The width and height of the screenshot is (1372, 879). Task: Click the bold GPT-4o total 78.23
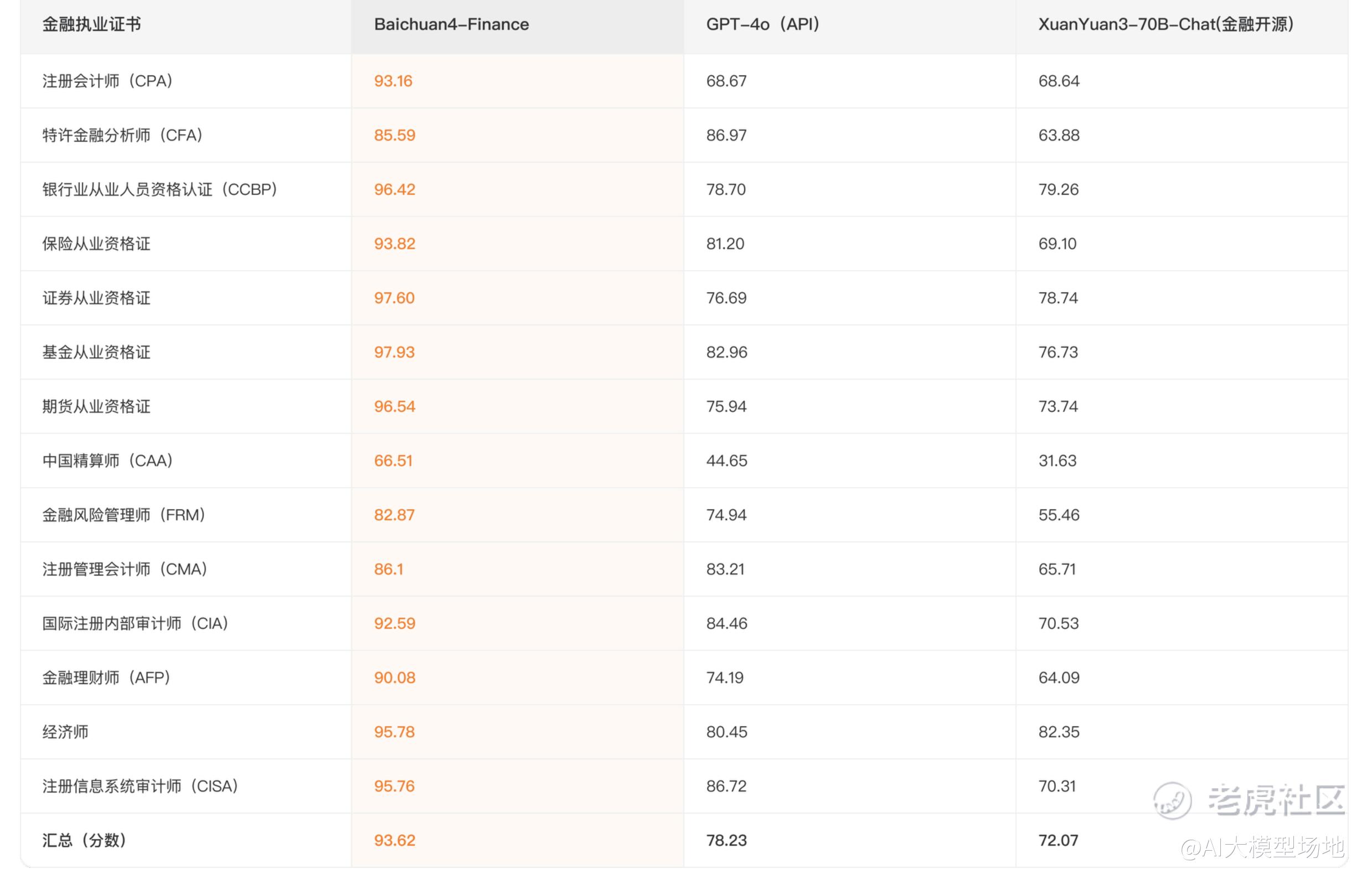point(726,840)
